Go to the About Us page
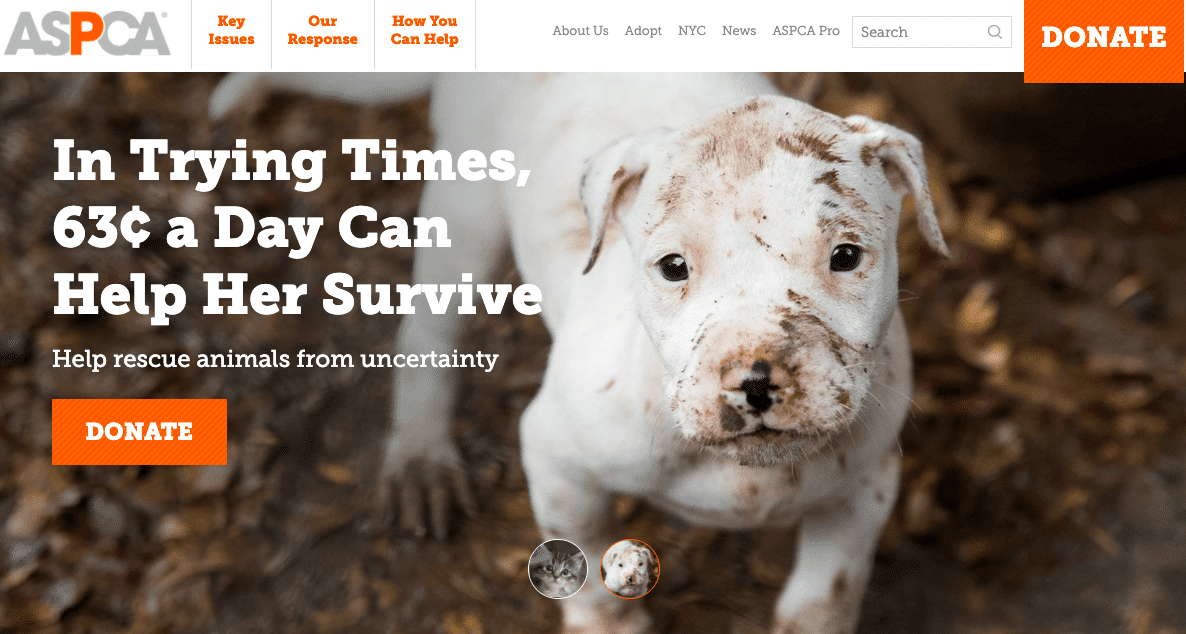Screen dimensions: 1186x634 coord(580,31)
